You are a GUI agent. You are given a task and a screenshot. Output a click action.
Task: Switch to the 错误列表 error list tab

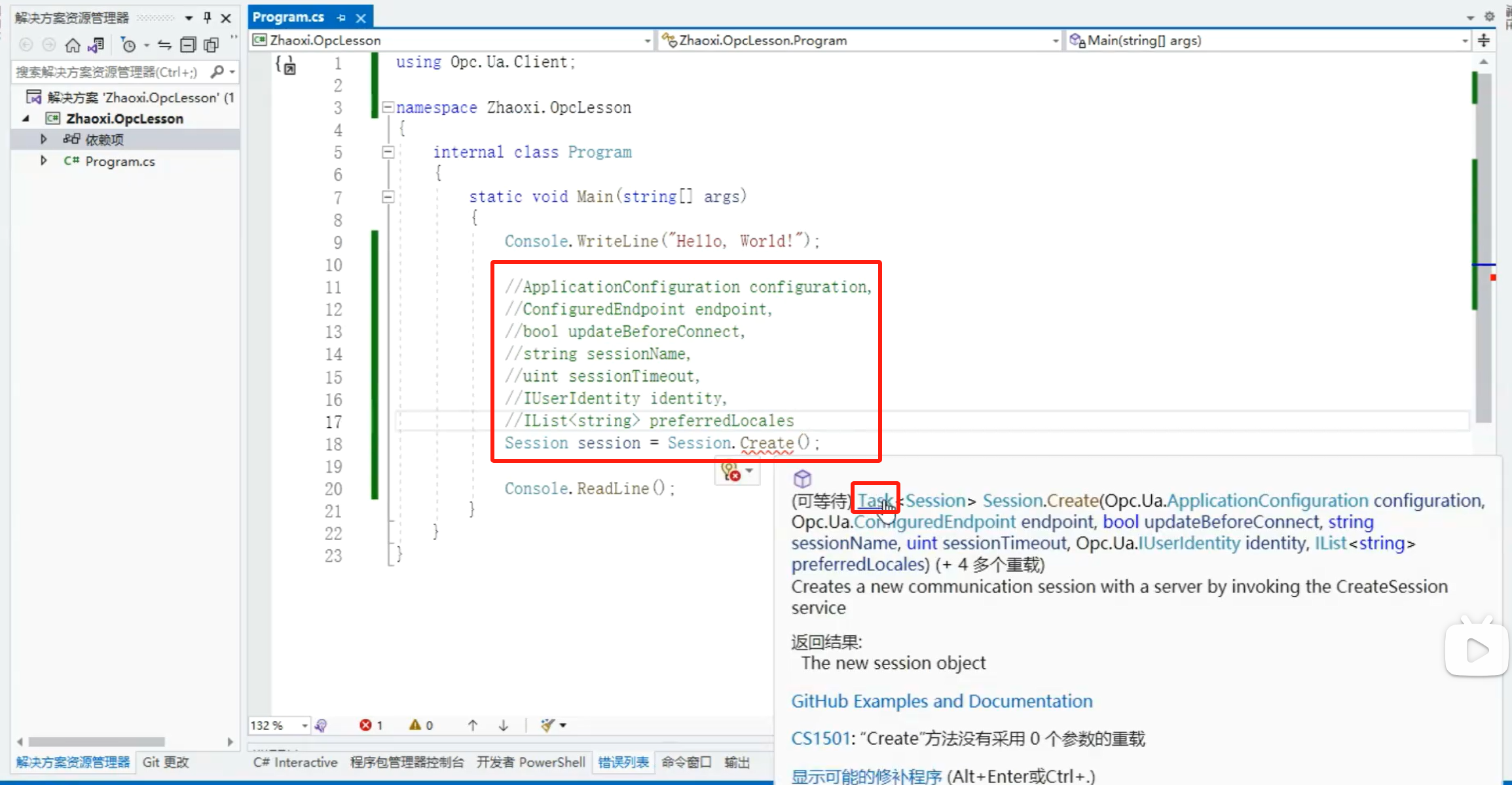point(623,762)
